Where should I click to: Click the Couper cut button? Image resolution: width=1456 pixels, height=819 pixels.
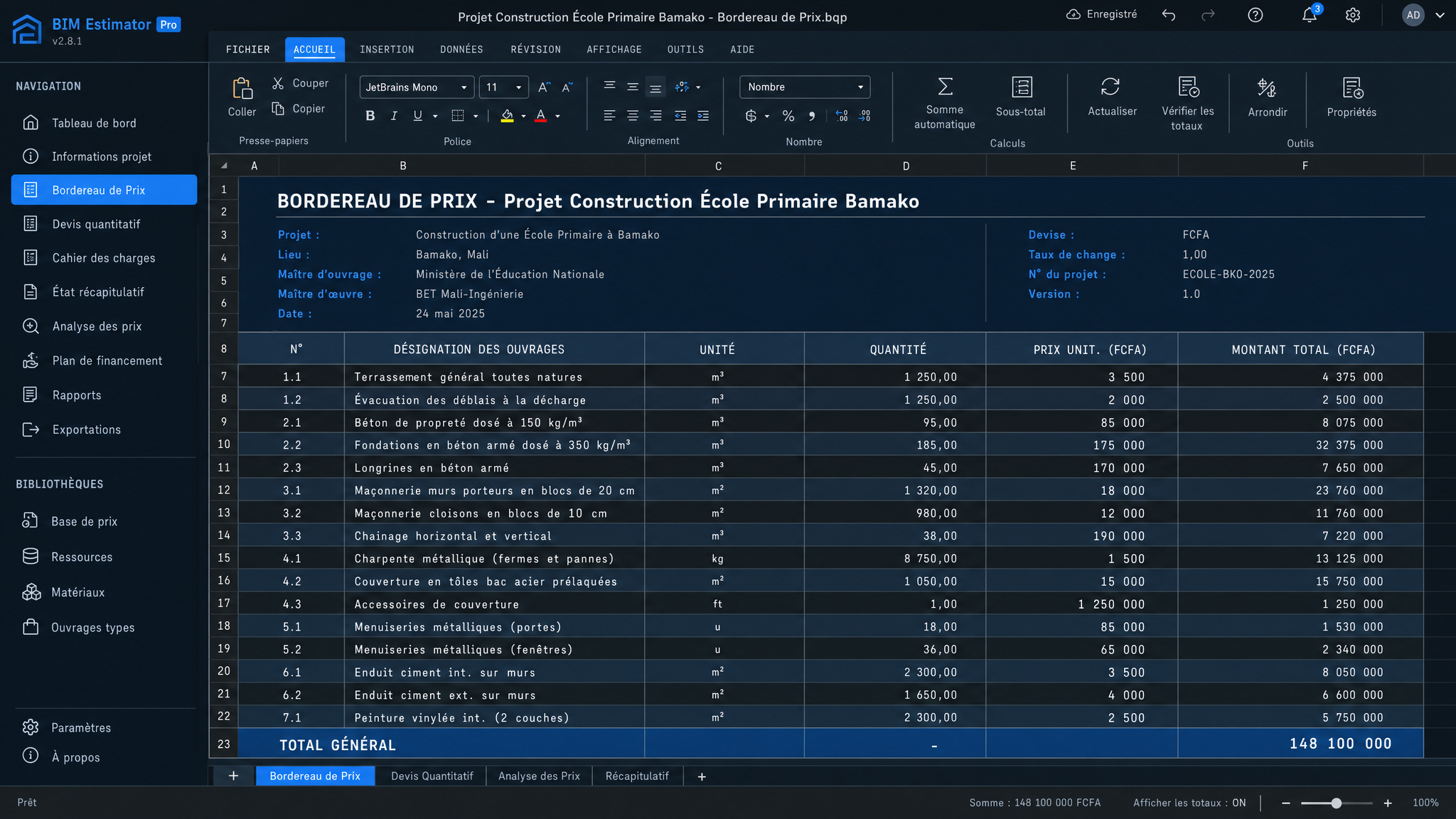[x=301, y=83]
